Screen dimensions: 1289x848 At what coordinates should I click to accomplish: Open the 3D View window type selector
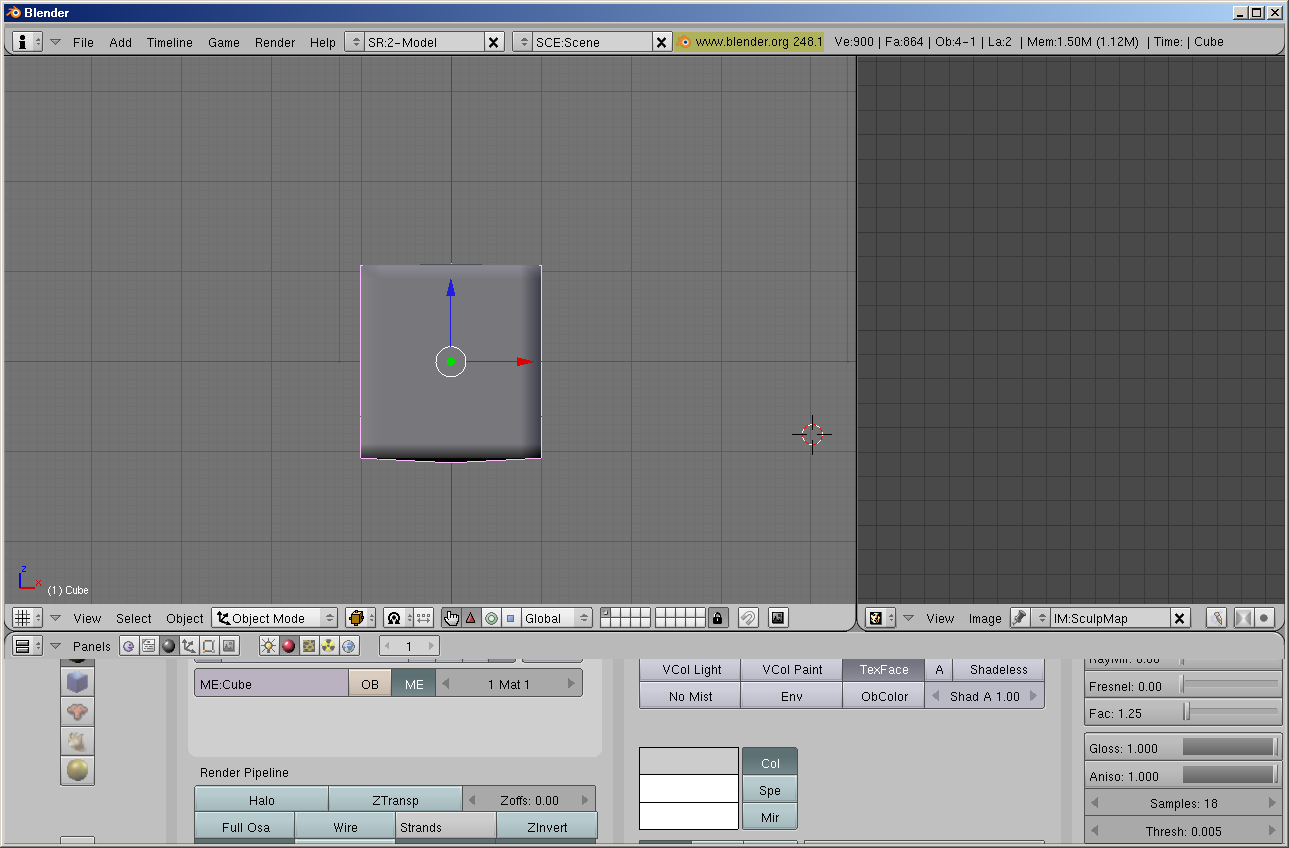tap(27, 618)
